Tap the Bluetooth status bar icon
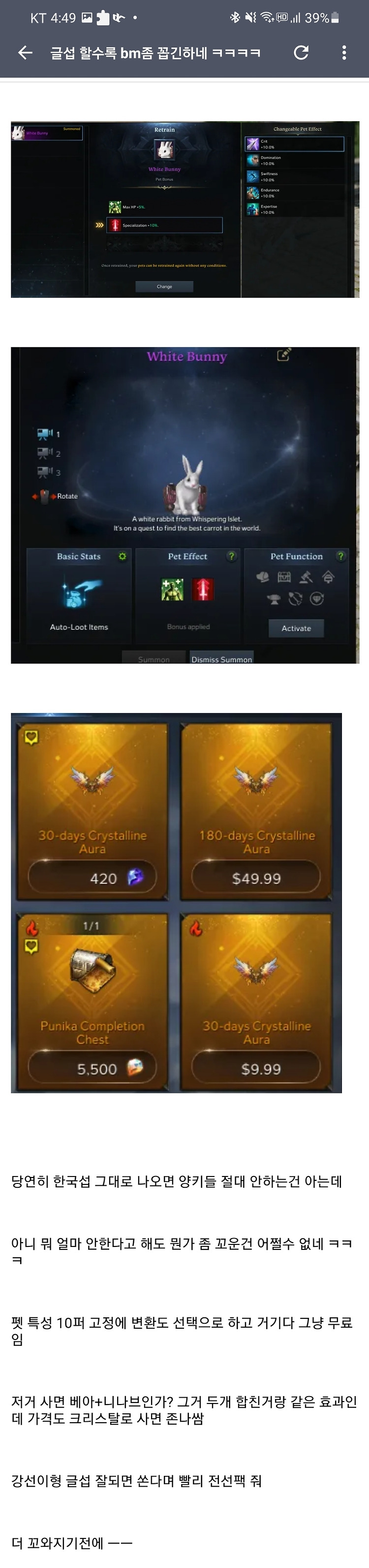This screenshot has width=369, height=1568. click(235, 18)
